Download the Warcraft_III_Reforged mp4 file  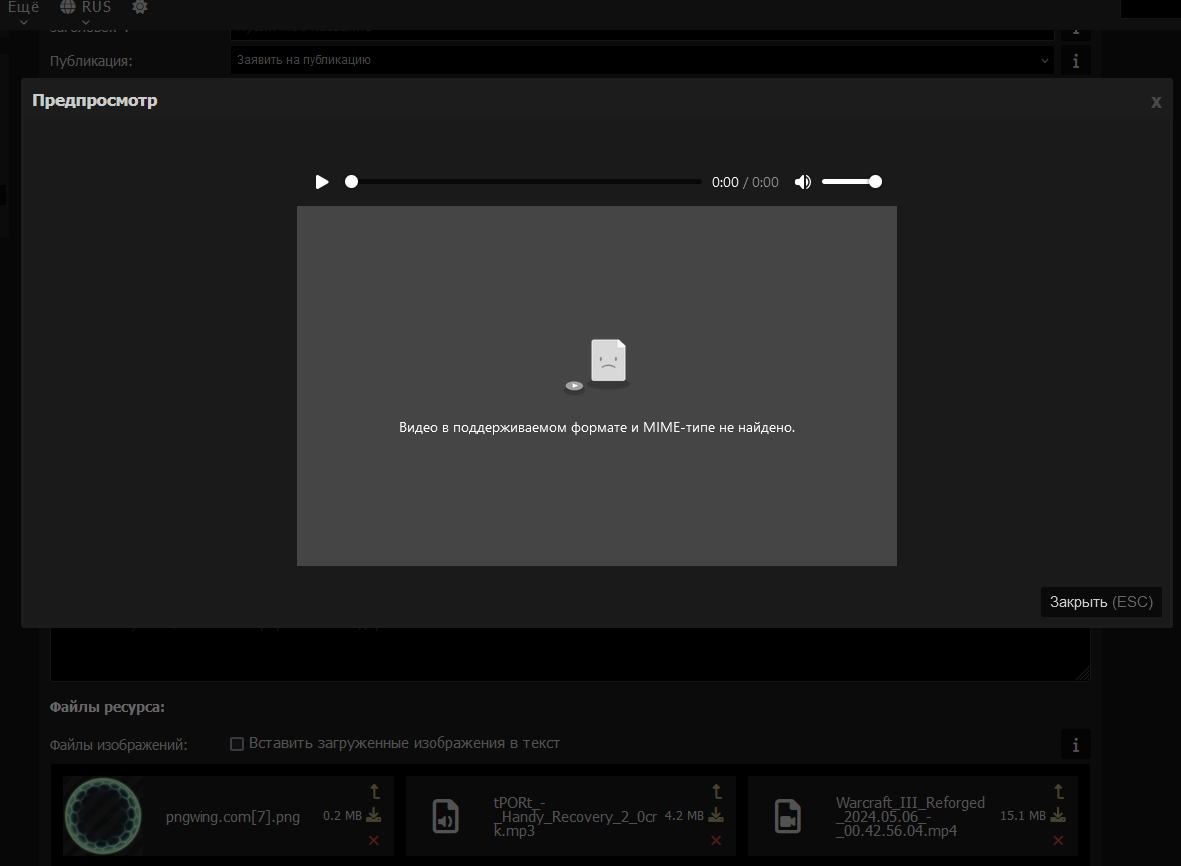[x=1058, y=815]
